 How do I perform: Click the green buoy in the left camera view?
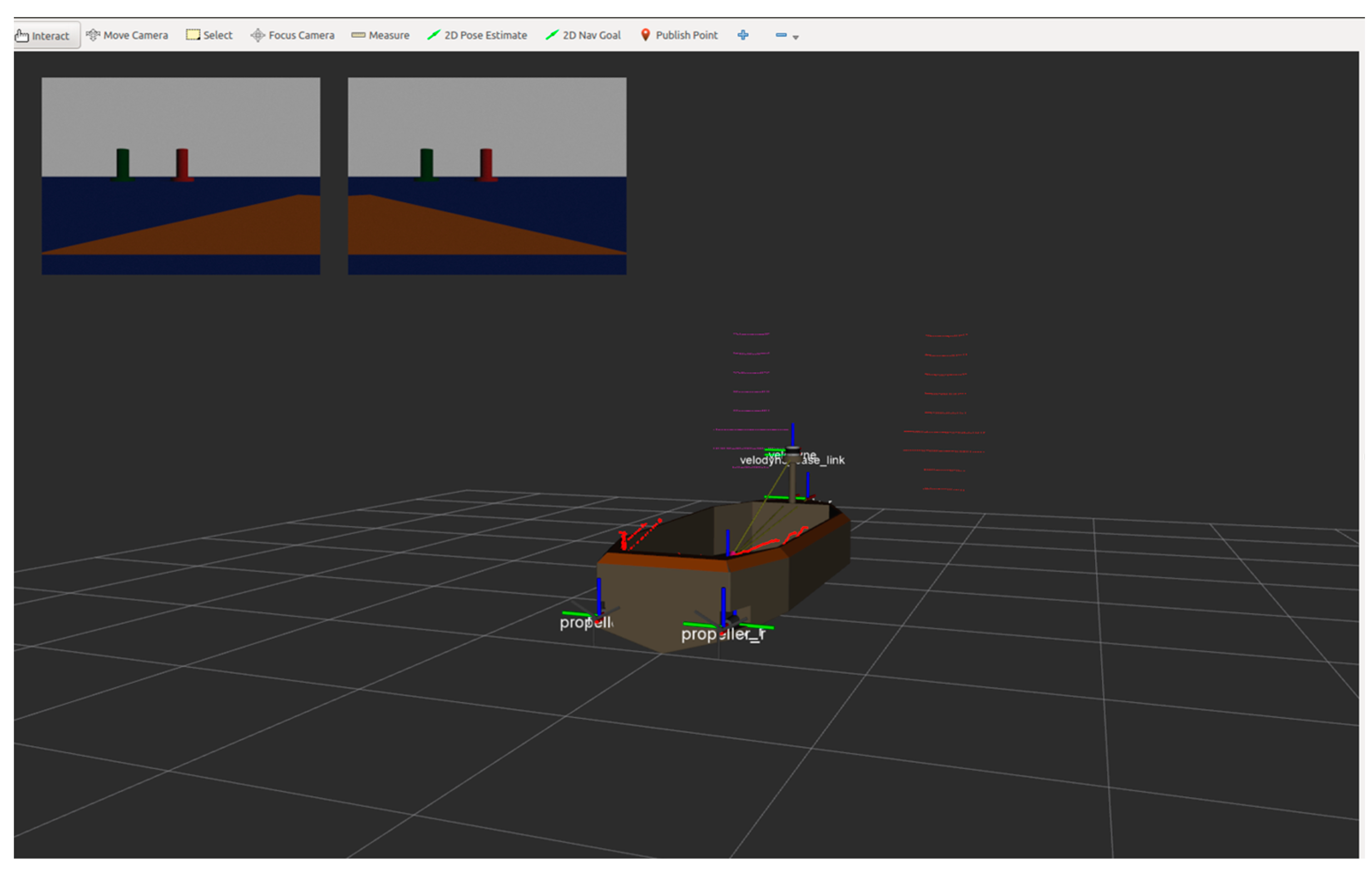click(x=122, y=164)
